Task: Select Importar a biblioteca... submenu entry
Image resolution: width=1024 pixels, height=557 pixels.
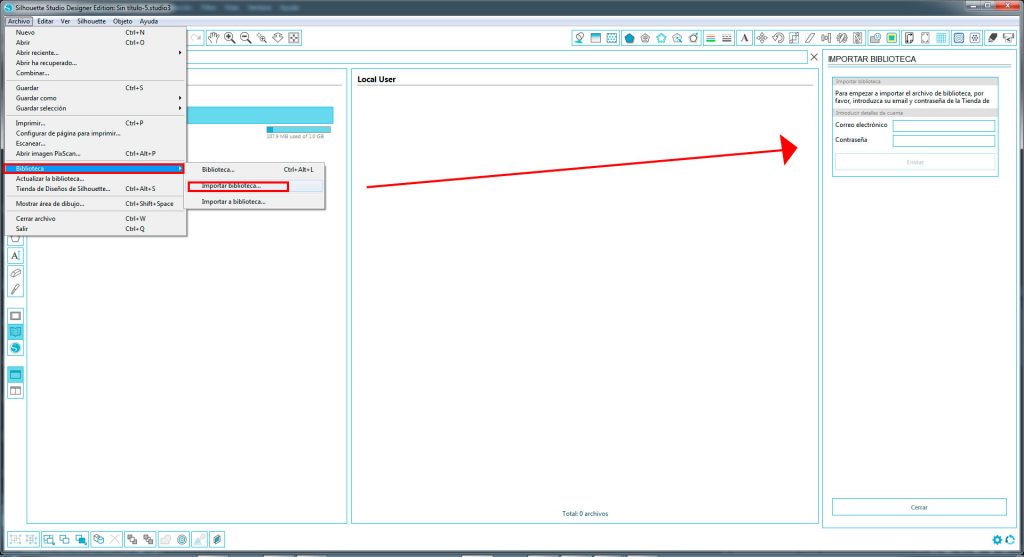Action: (x=255, y=202)
